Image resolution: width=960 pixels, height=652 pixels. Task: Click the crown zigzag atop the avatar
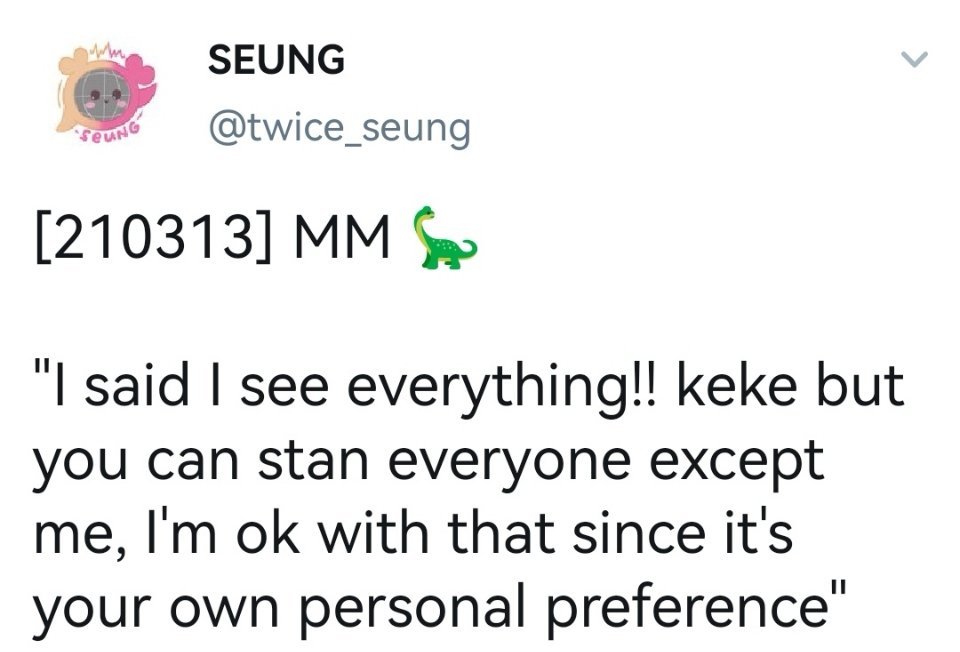pyautogui.click(x=107, y=51)
